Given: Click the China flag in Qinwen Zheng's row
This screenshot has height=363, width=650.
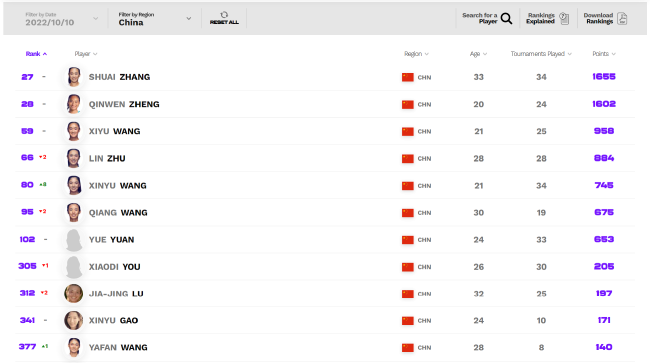Looking at the screenshot, I should [407, 104].
